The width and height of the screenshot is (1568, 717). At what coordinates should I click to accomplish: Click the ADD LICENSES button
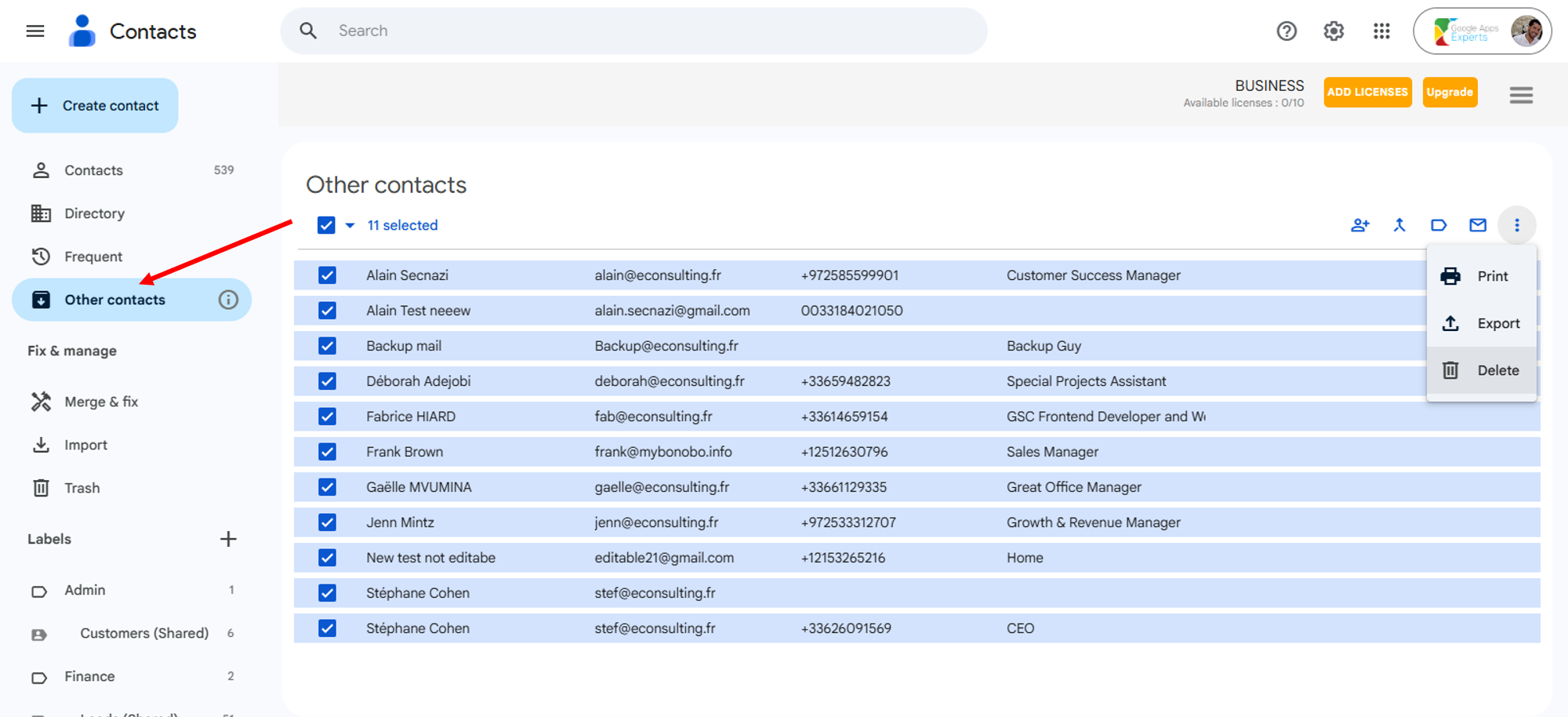[x=1367, y=92]
